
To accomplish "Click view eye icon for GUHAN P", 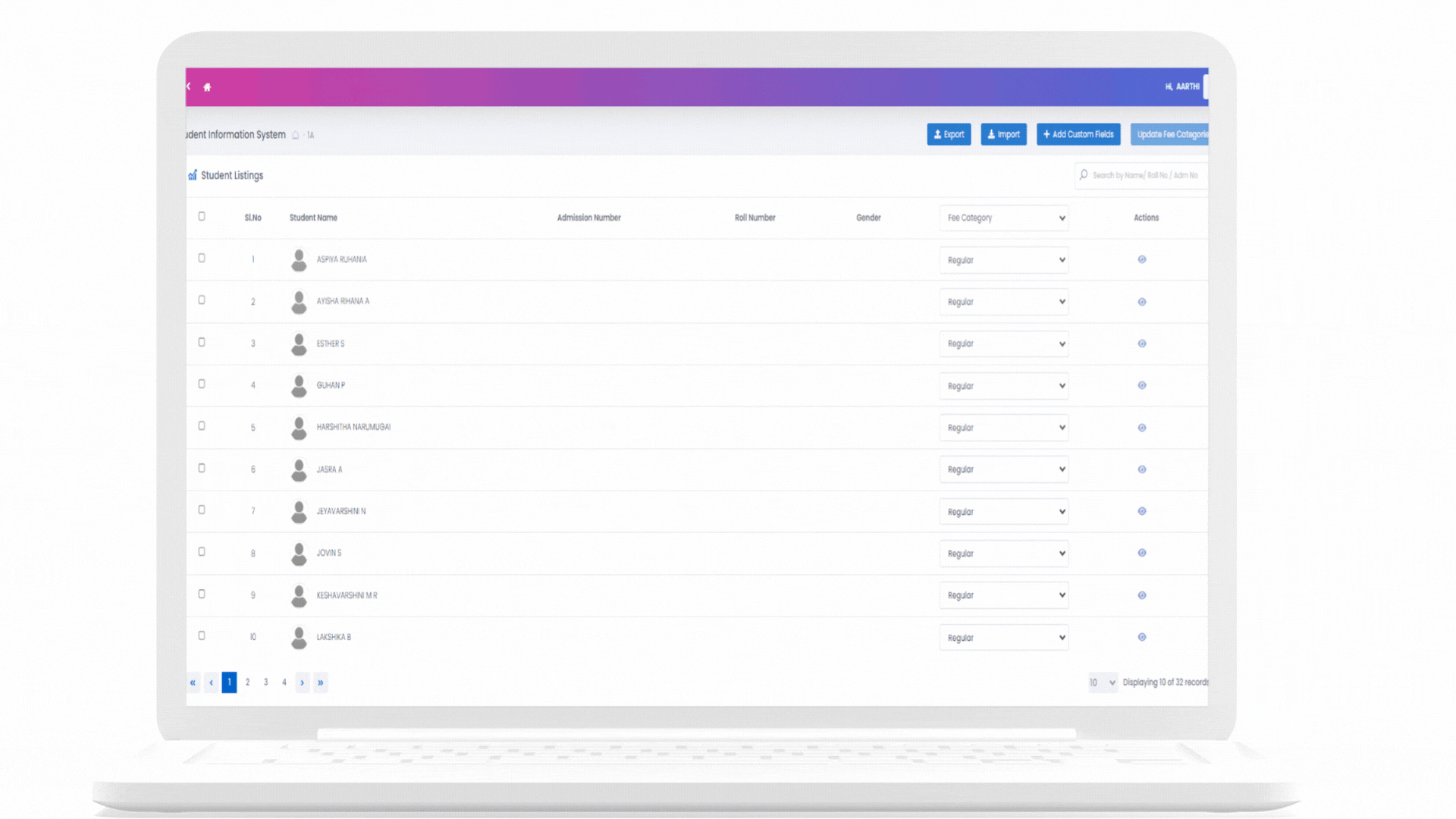I will (1141, 386).
